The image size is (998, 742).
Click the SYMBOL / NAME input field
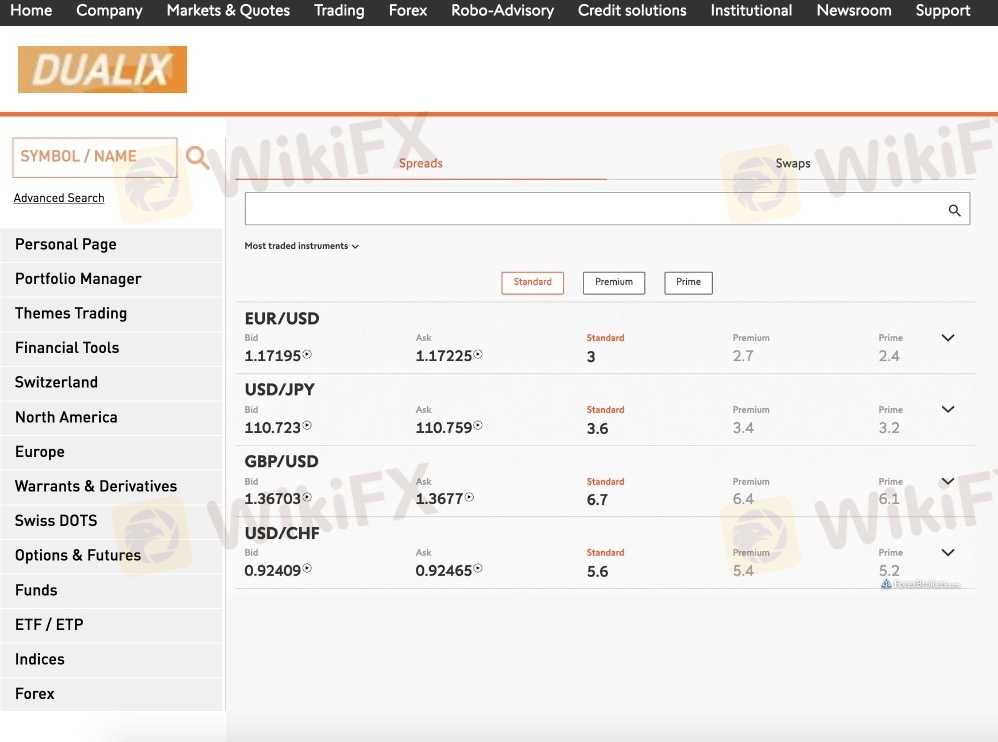[94, 157]
